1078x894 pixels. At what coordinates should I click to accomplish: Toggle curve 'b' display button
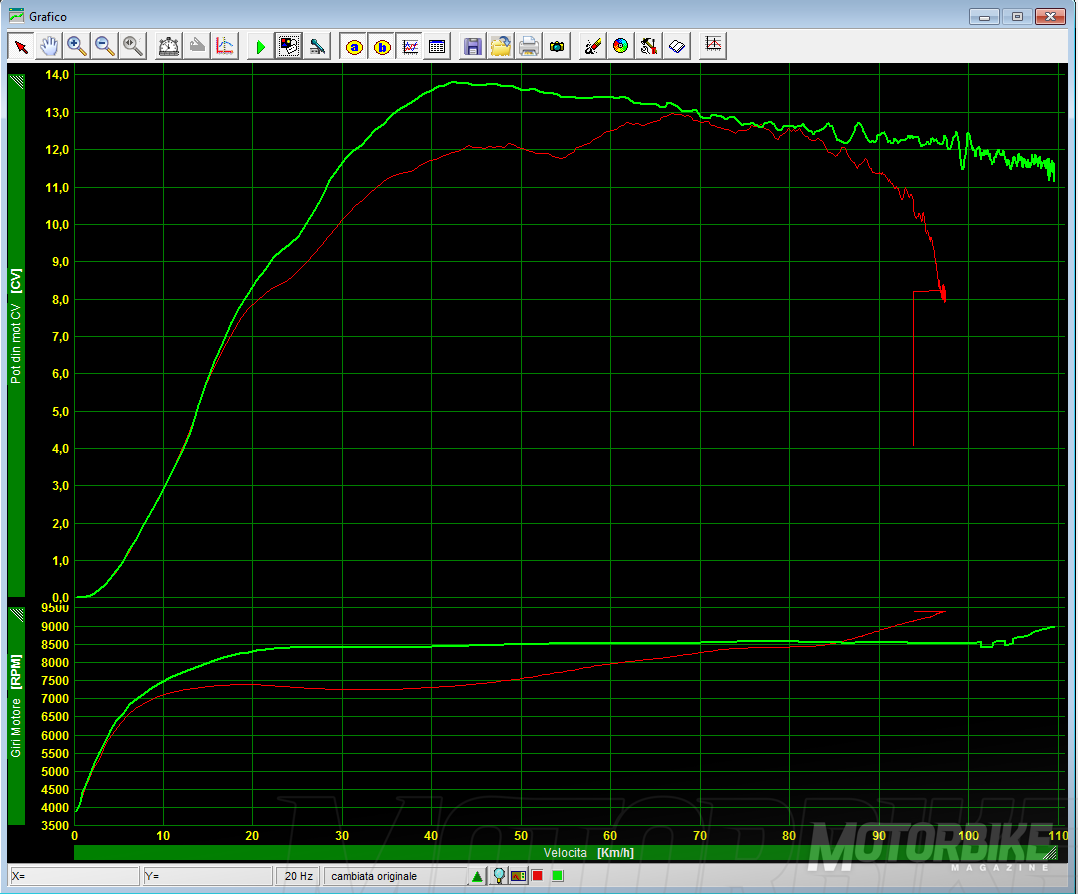pyautogui.click(x=382, y=46)
